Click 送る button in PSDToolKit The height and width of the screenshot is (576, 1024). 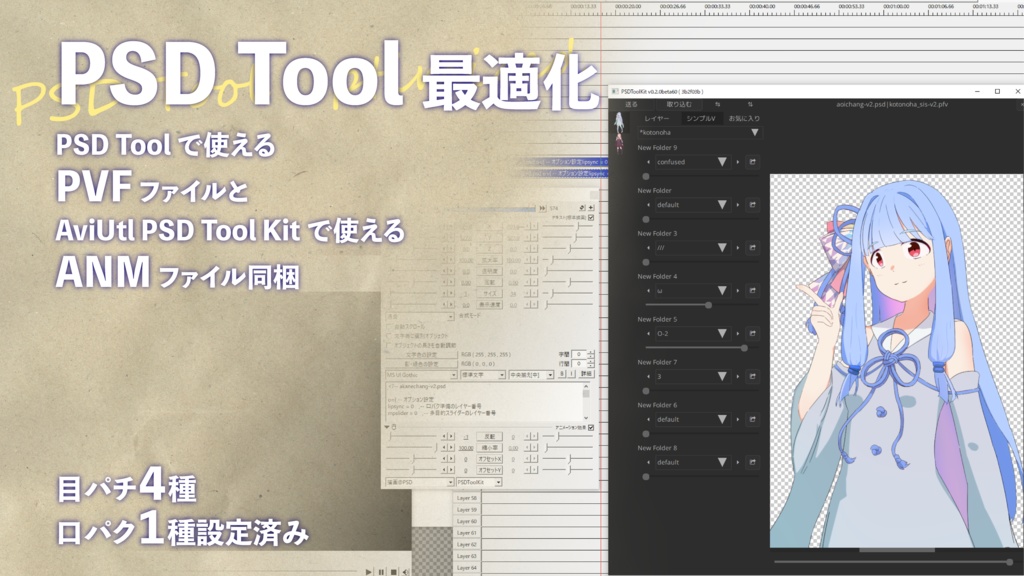click(x=631, y=104)
